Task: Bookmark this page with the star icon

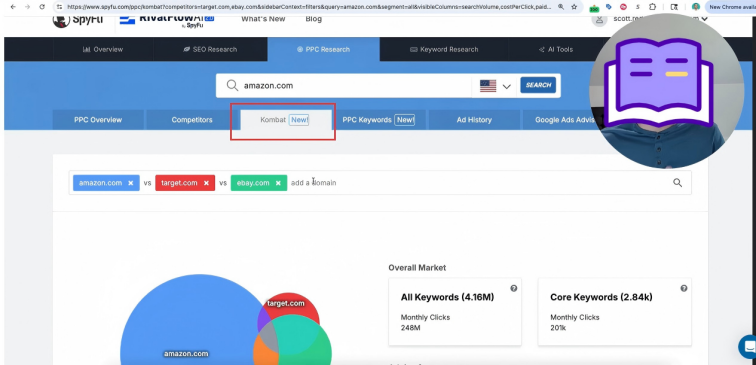Action: pyautogui.click(x=574, y=7)
